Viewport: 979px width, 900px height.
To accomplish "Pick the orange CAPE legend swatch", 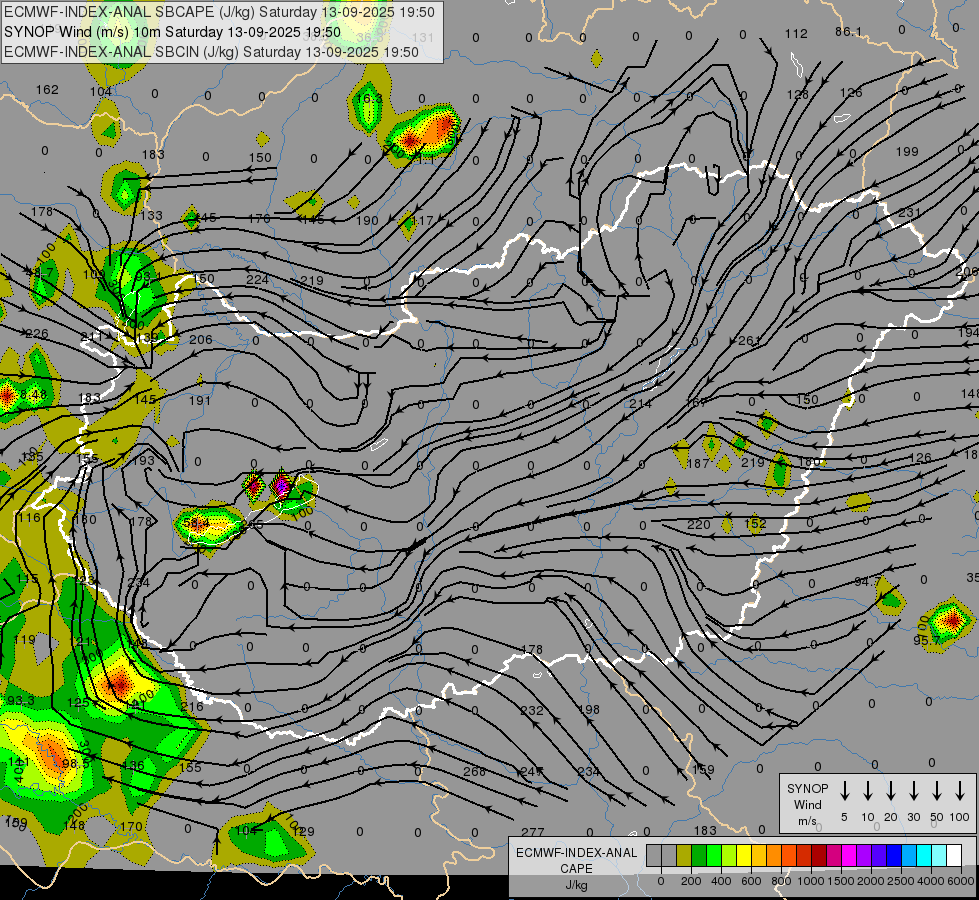I will [774, 855].
